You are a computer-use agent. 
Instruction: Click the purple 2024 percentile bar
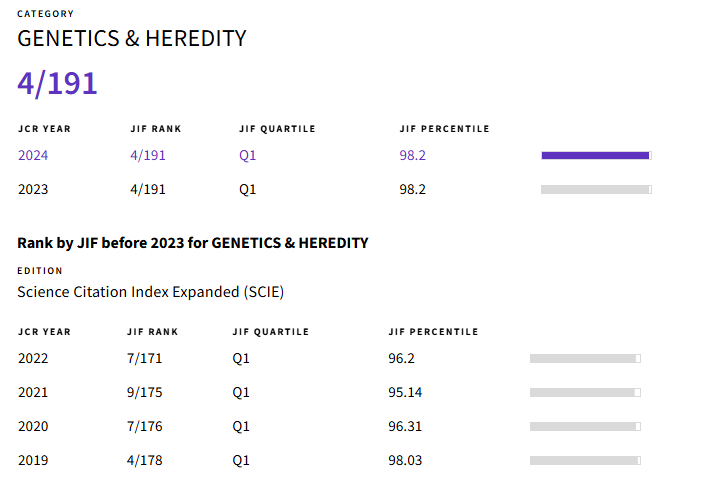pos(596,155)
